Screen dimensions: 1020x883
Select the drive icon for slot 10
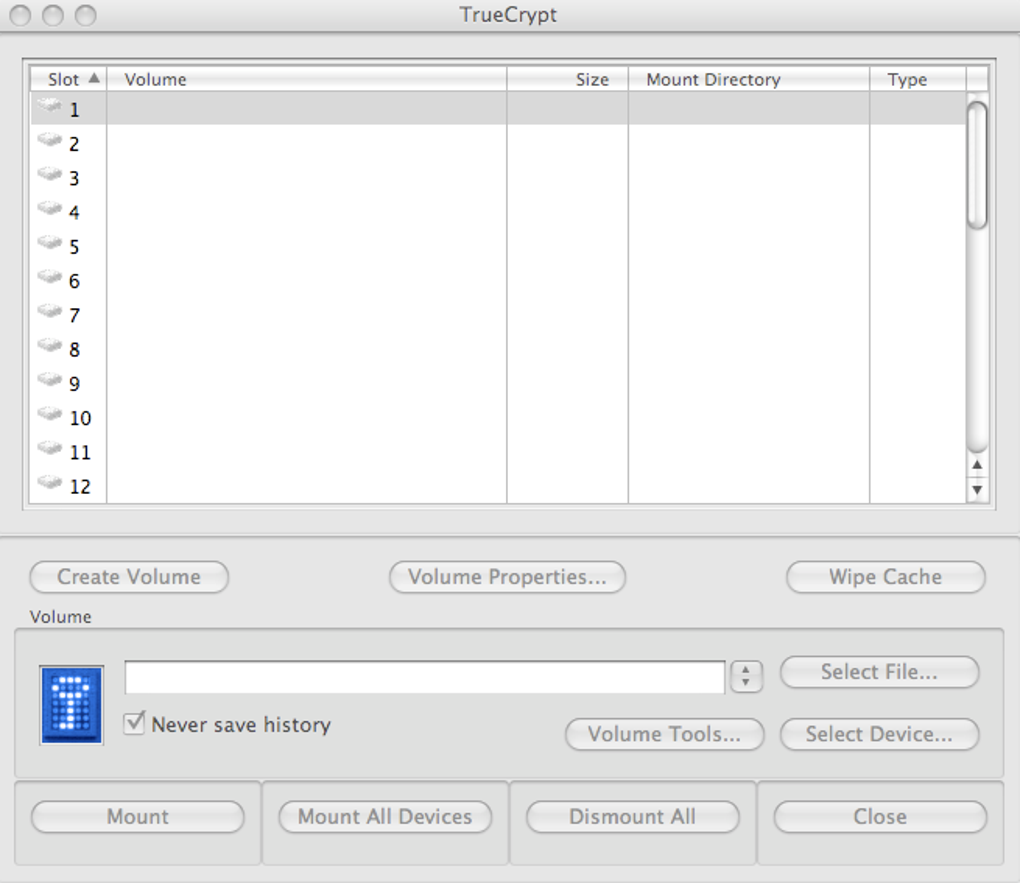(x=49, y=414)
